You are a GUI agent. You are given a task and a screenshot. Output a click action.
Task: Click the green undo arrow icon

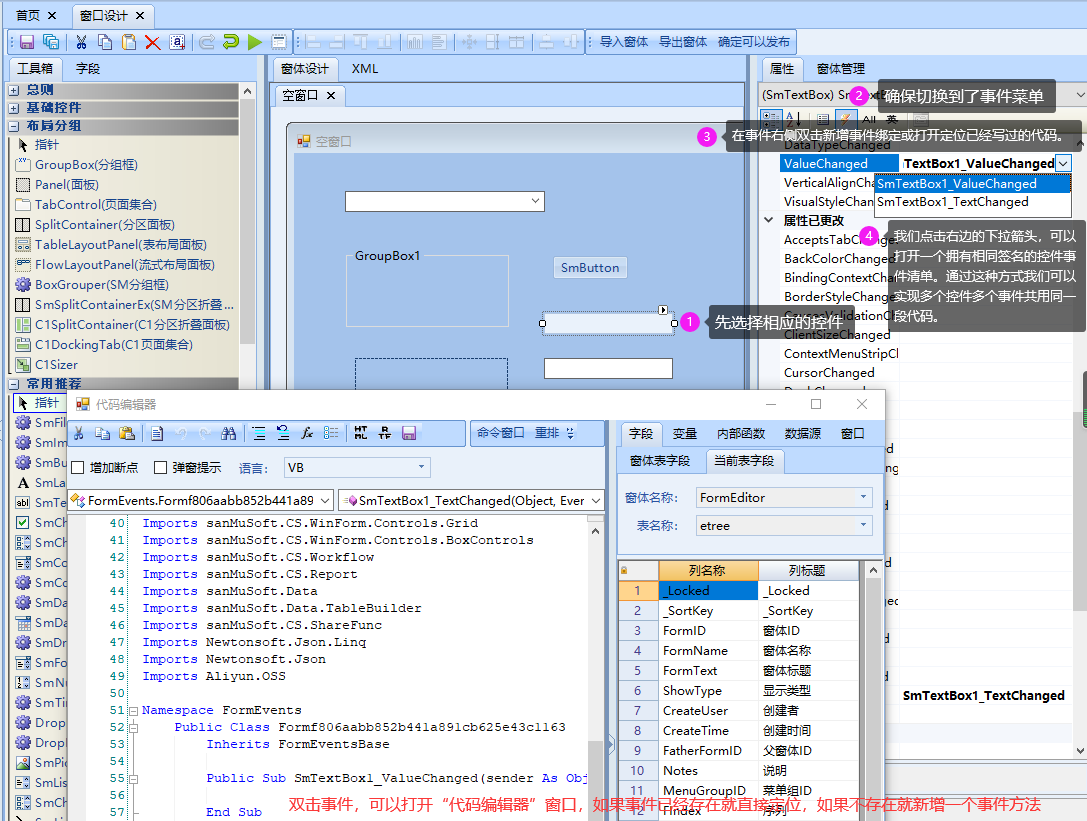231,42
